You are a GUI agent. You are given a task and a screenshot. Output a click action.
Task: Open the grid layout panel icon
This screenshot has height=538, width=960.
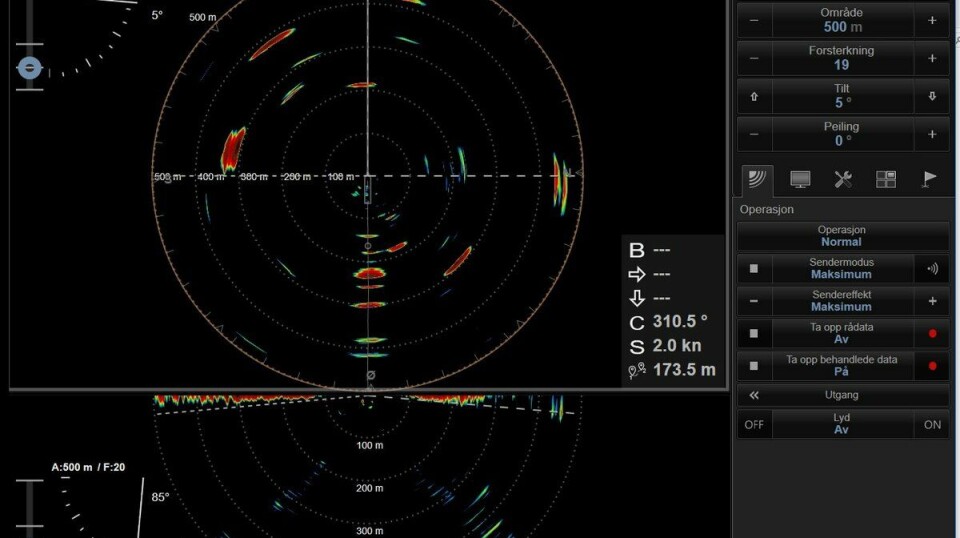pos(886,180)
